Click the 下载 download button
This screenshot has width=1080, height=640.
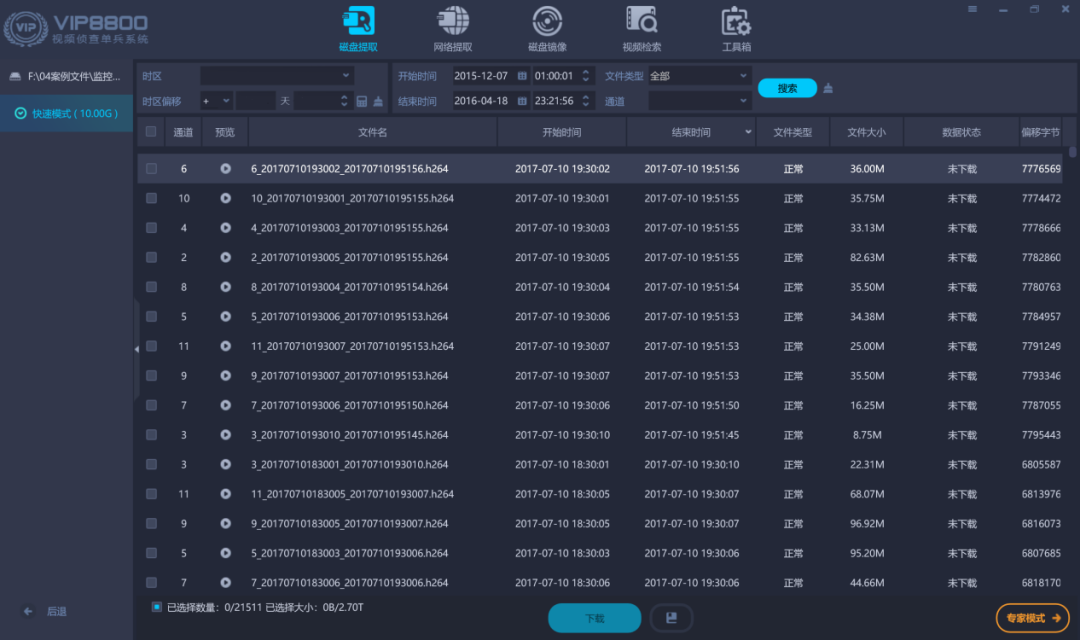click(x=594, y=618)
